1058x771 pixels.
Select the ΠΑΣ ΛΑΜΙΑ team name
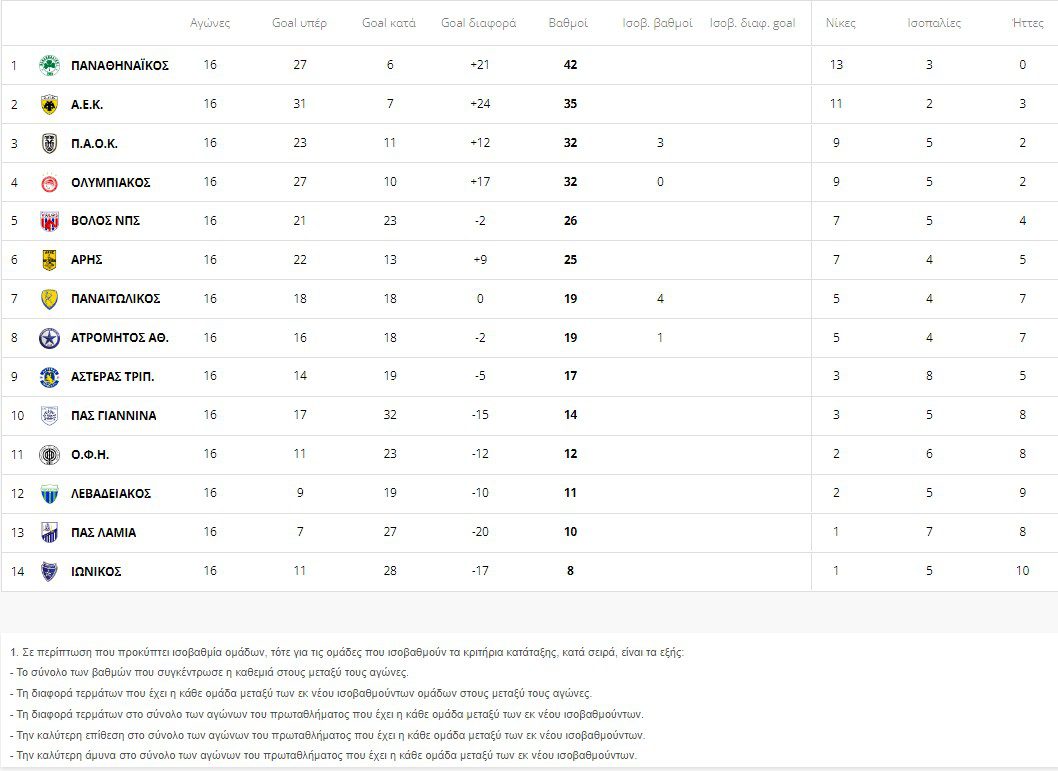(104, 533)
